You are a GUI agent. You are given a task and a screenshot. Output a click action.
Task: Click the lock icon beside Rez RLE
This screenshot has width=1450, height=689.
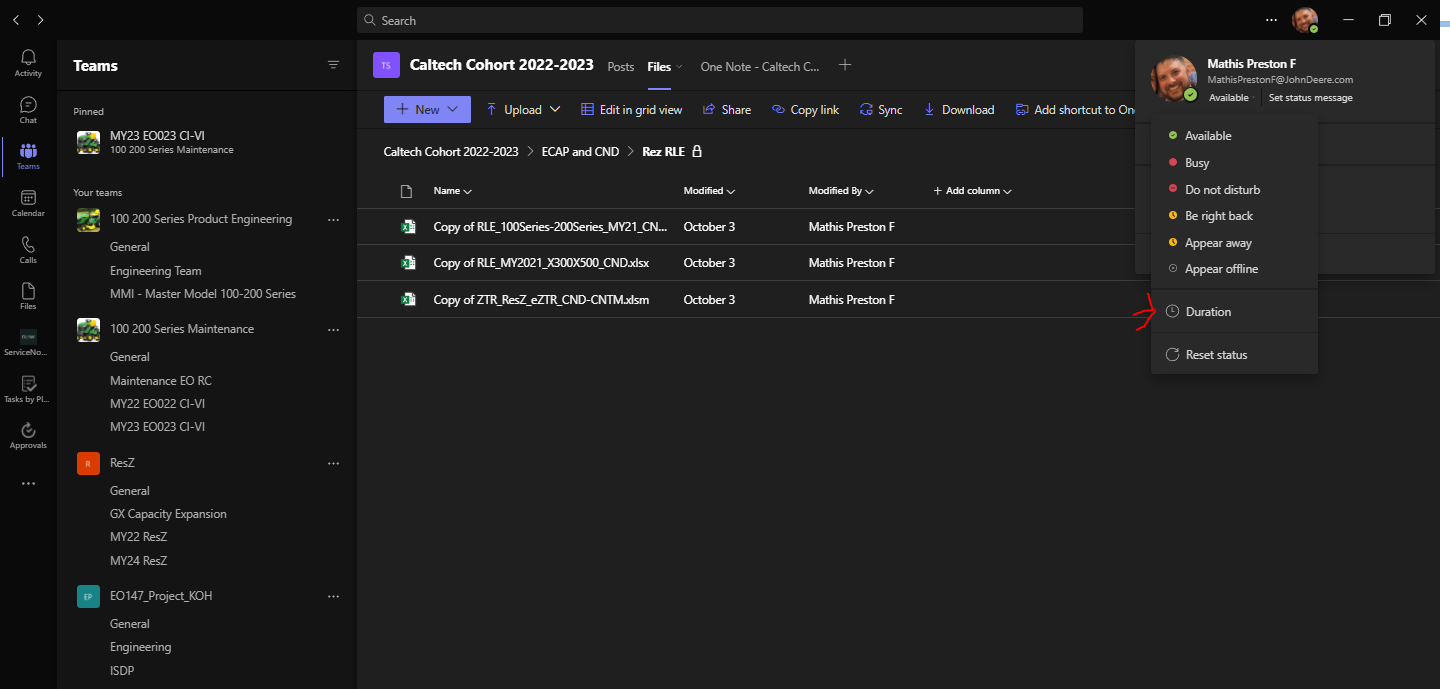[x=697, y=152]
